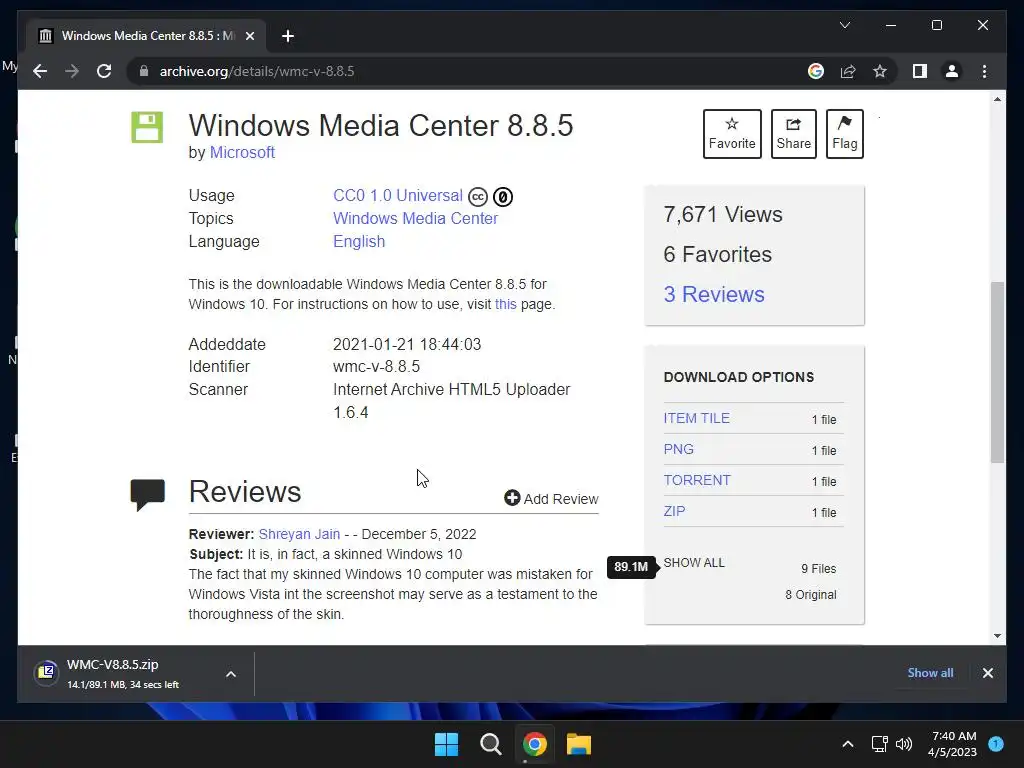Click the browser back arrow
1024x768 pixels.
pos(40,71)
